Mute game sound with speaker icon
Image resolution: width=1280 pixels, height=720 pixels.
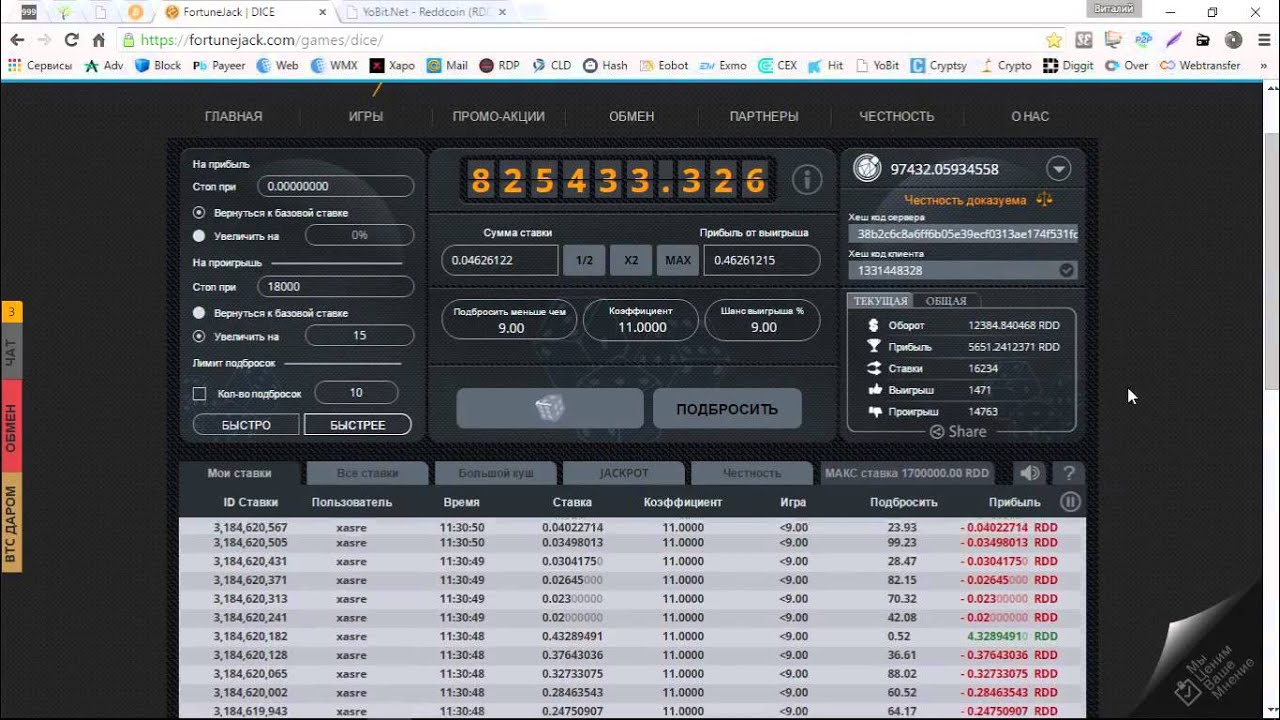coord(1030,473)
